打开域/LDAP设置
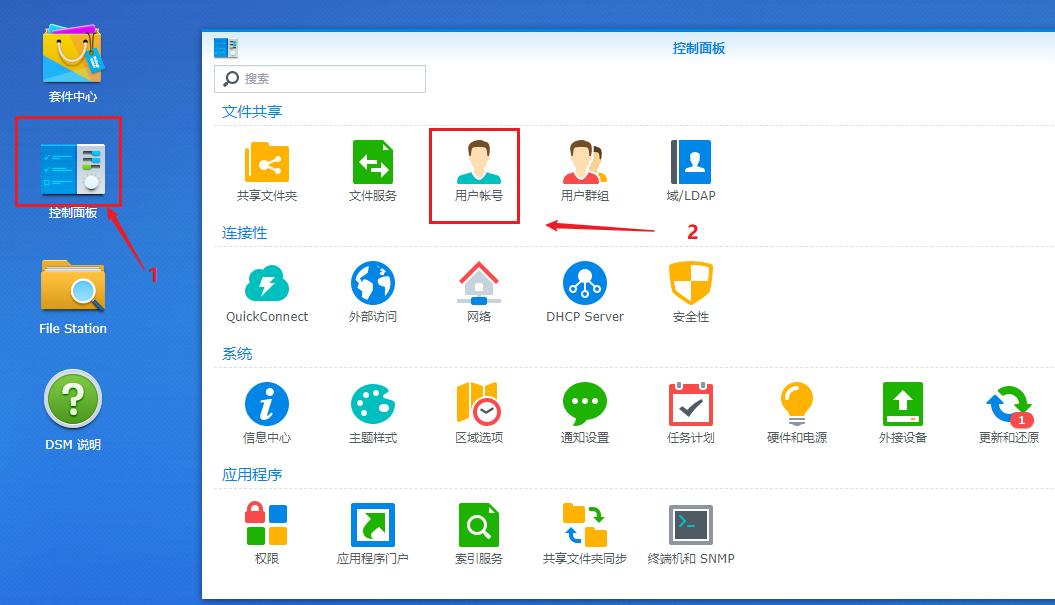 pos(690,170)
